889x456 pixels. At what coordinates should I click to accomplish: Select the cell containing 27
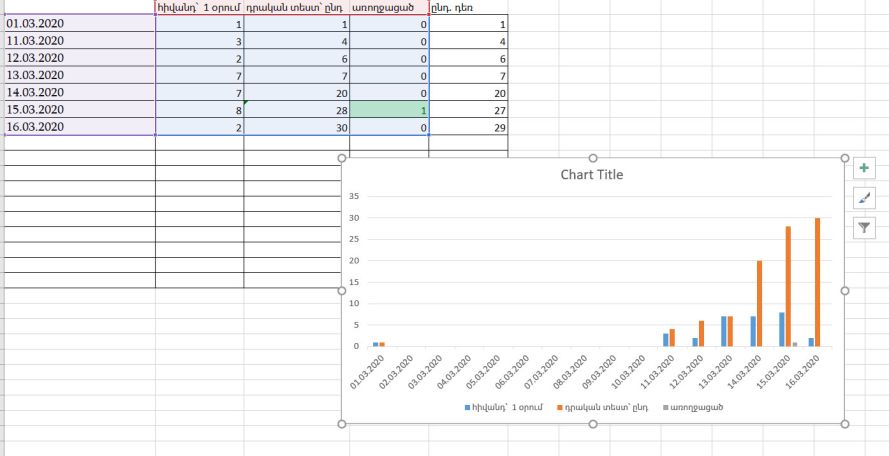coord(468,110)
